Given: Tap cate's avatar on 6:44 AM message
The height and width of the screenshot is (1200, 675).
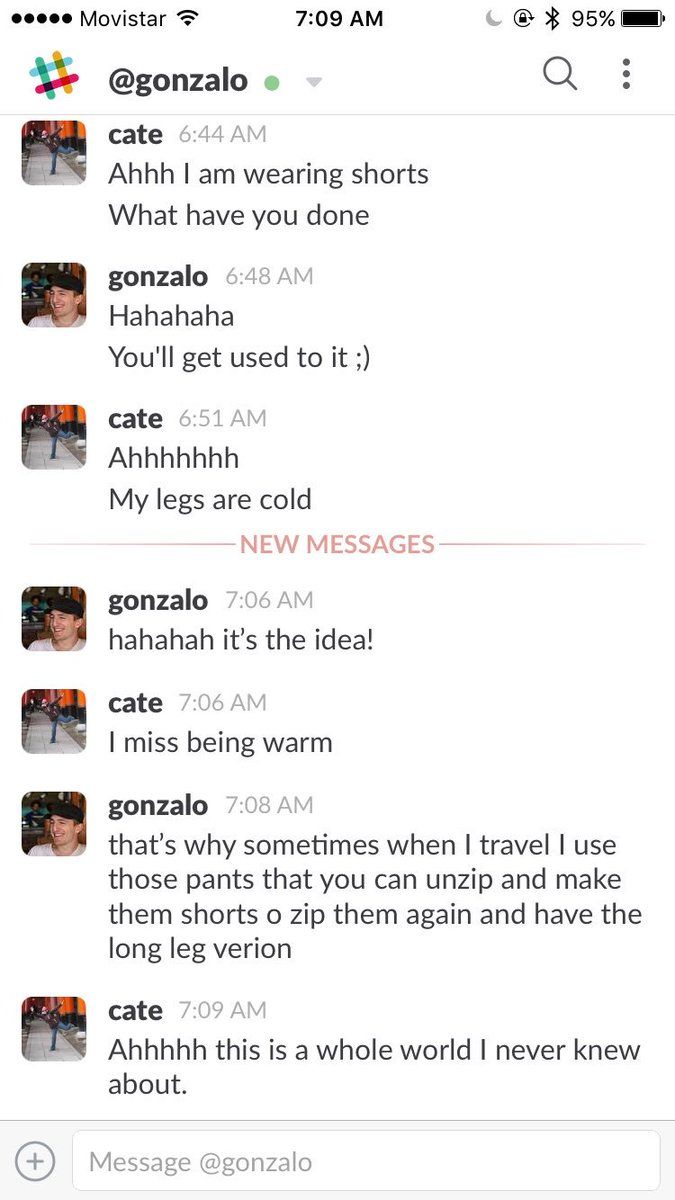Looking at the screenshot, I should (54, 153).
